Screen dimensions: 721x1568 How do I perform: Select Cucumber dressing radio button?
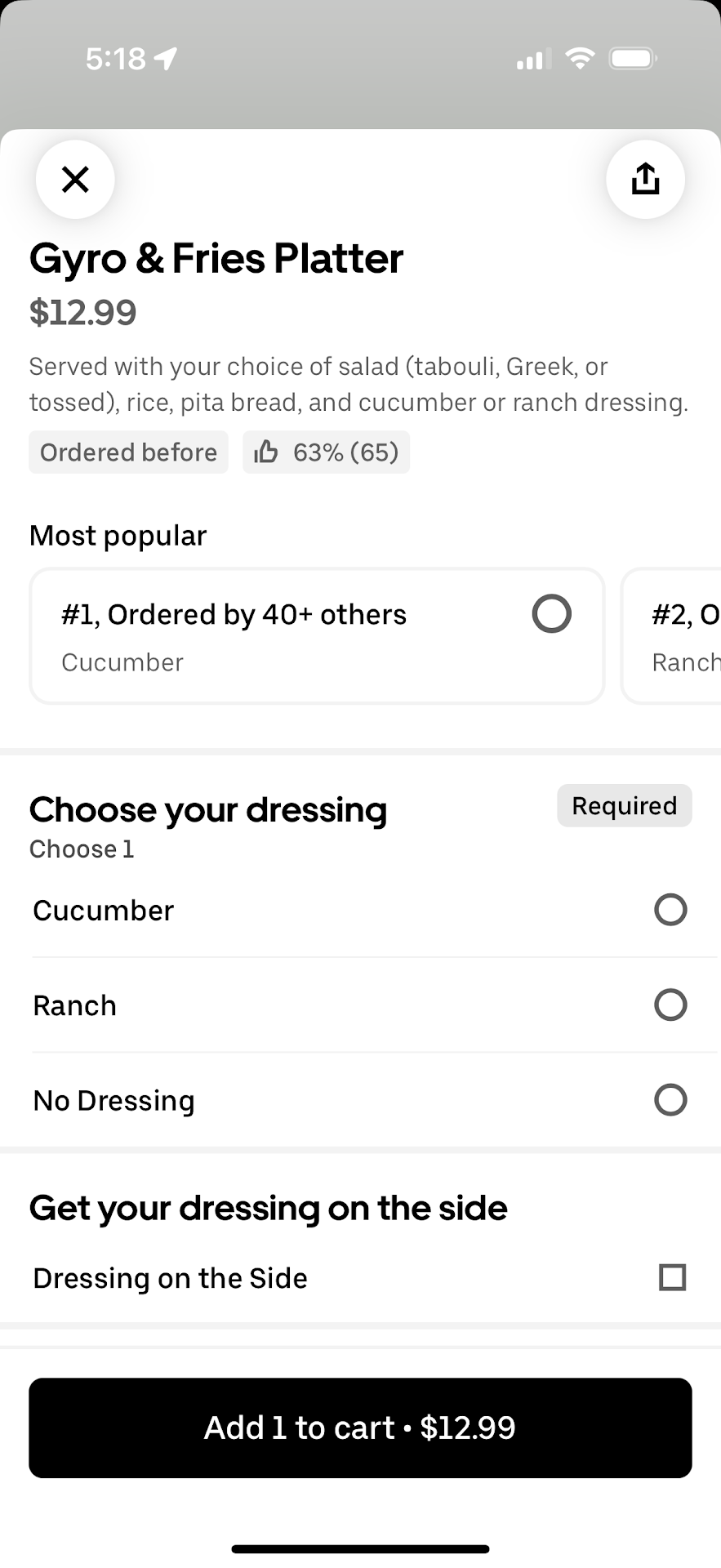coord(670,910)
